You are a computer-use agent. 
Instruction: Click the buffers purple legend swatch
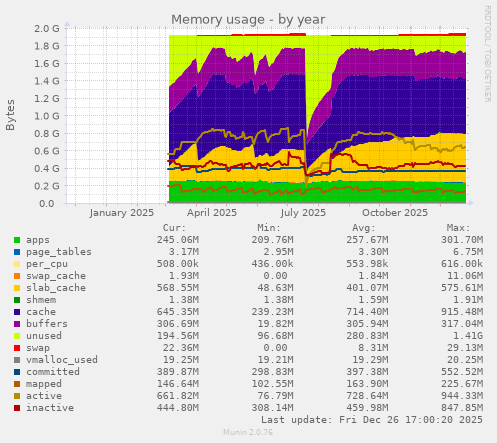(17, 324)
